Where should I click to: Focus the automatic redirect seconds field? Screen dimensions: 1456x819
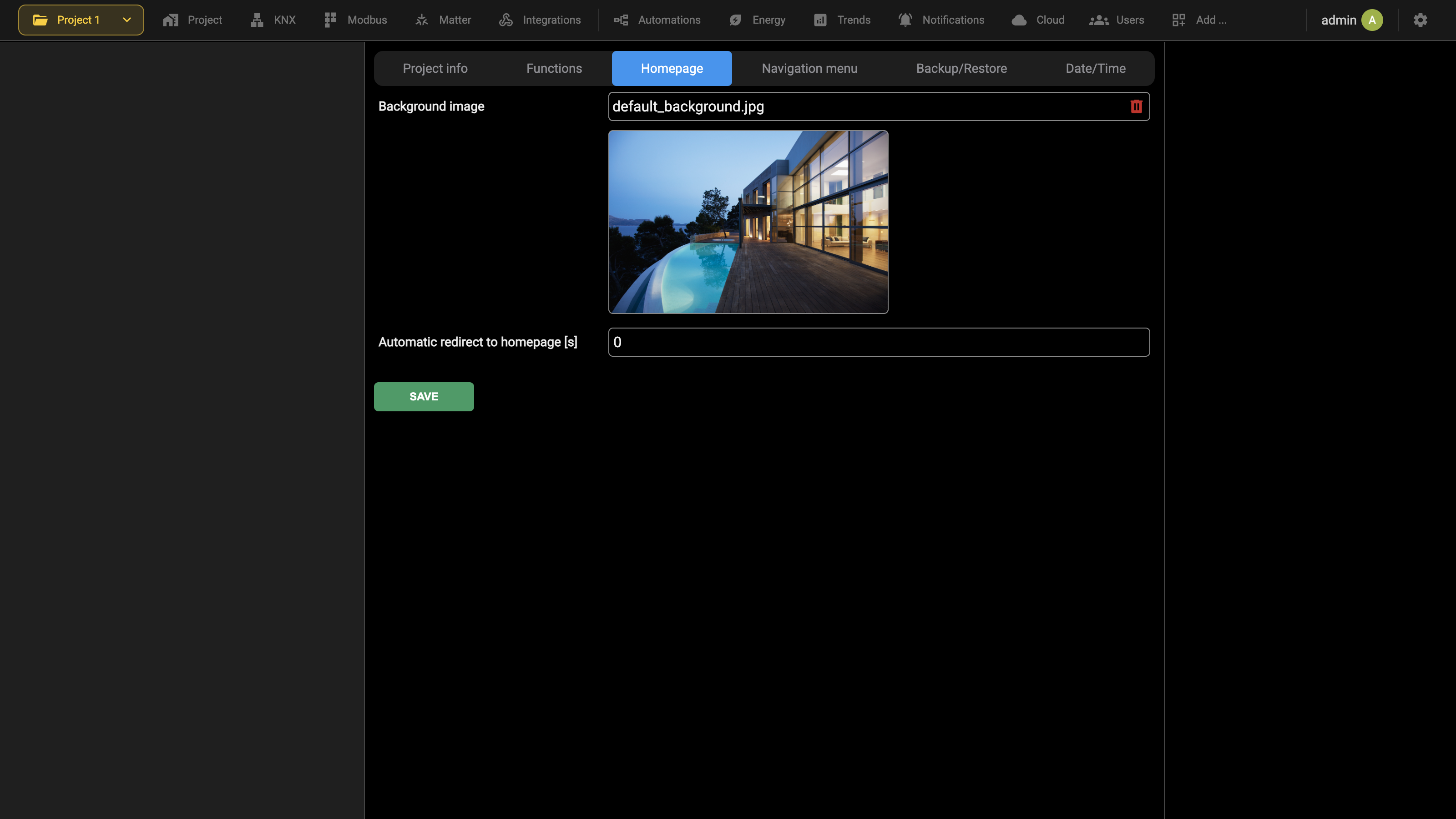pyautogui.click(x=879, y=342)
